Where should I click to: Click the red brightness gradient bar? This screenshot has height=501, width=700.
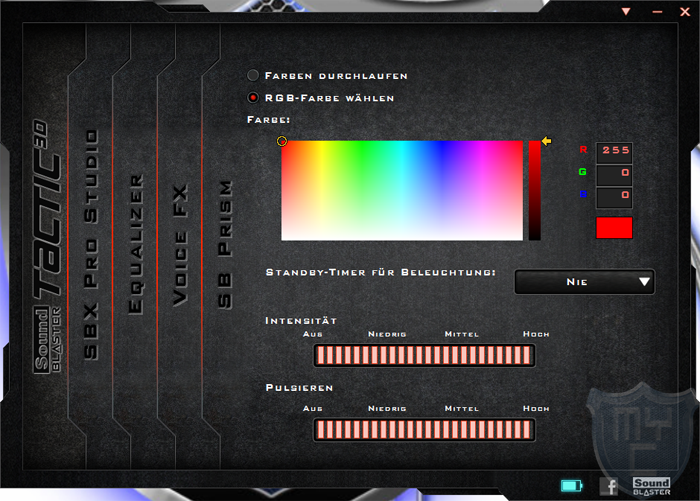click(x=534, y=191)
